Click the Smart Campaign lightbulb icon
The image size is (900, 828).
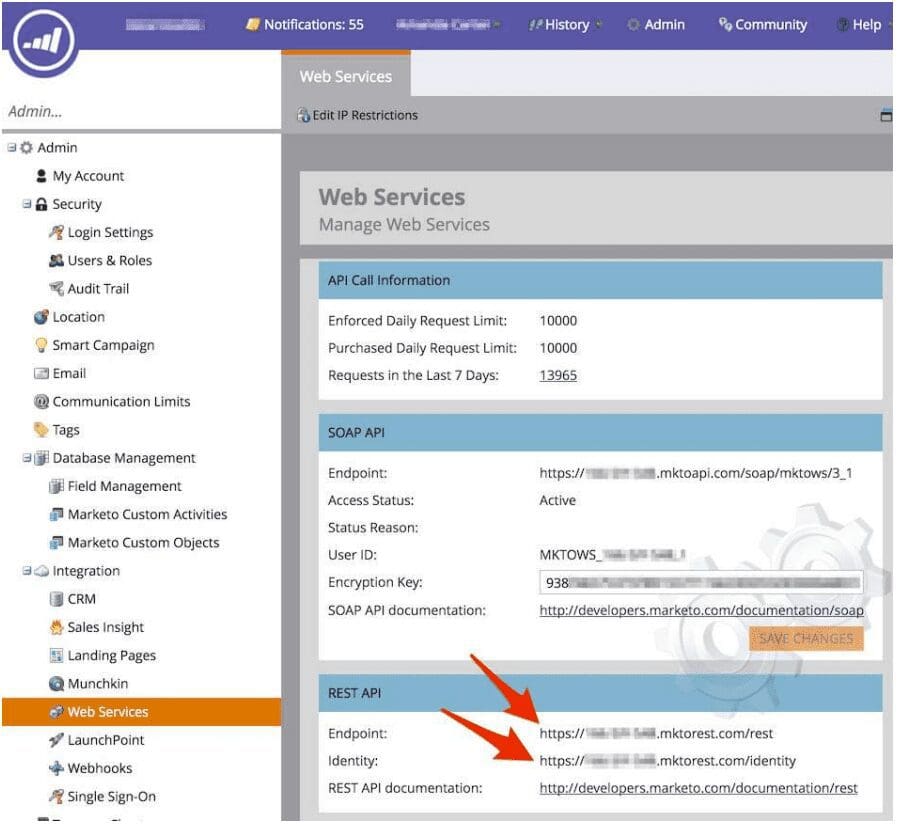(x=41, y=345)
